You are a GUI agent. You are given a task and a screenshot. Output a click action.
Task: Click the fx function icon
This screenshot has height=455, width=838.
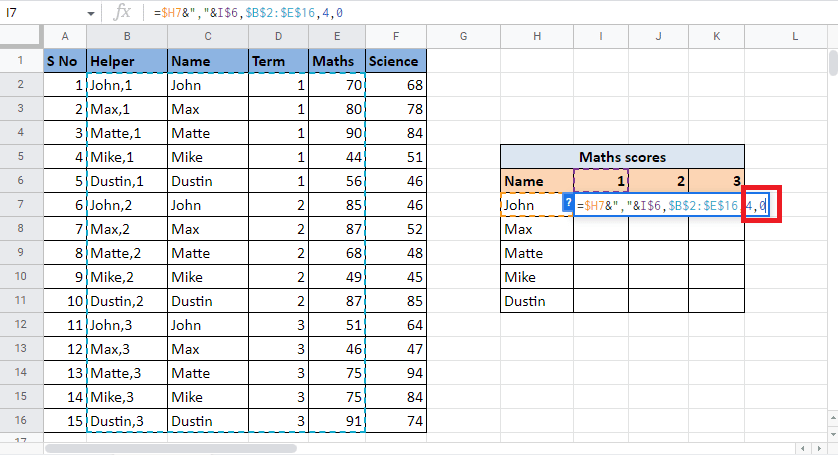(x=122, y=12)
